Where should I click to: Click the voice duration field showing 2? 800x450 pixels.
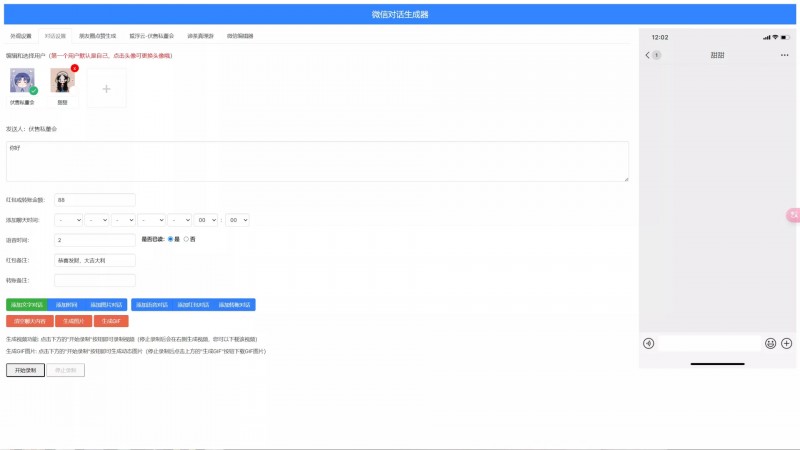pos(95,240)
